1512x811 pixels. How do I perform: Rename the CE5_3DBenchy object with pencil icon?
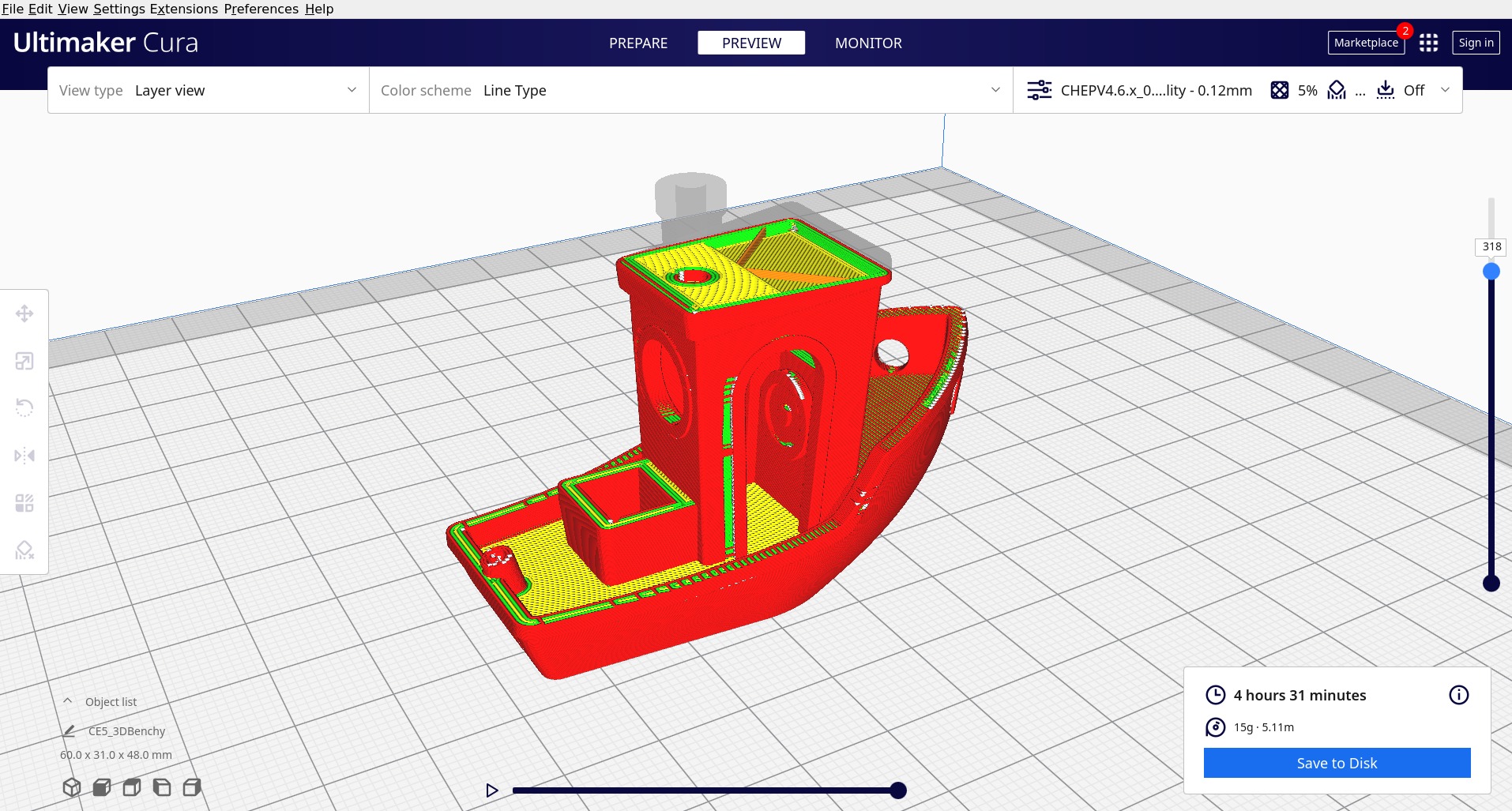[70, 731]
